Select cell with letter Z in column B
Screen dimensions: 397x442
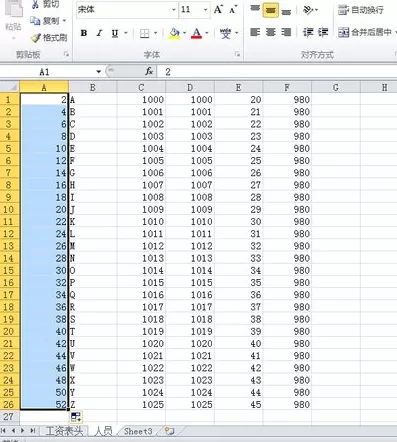coord(93,404)
